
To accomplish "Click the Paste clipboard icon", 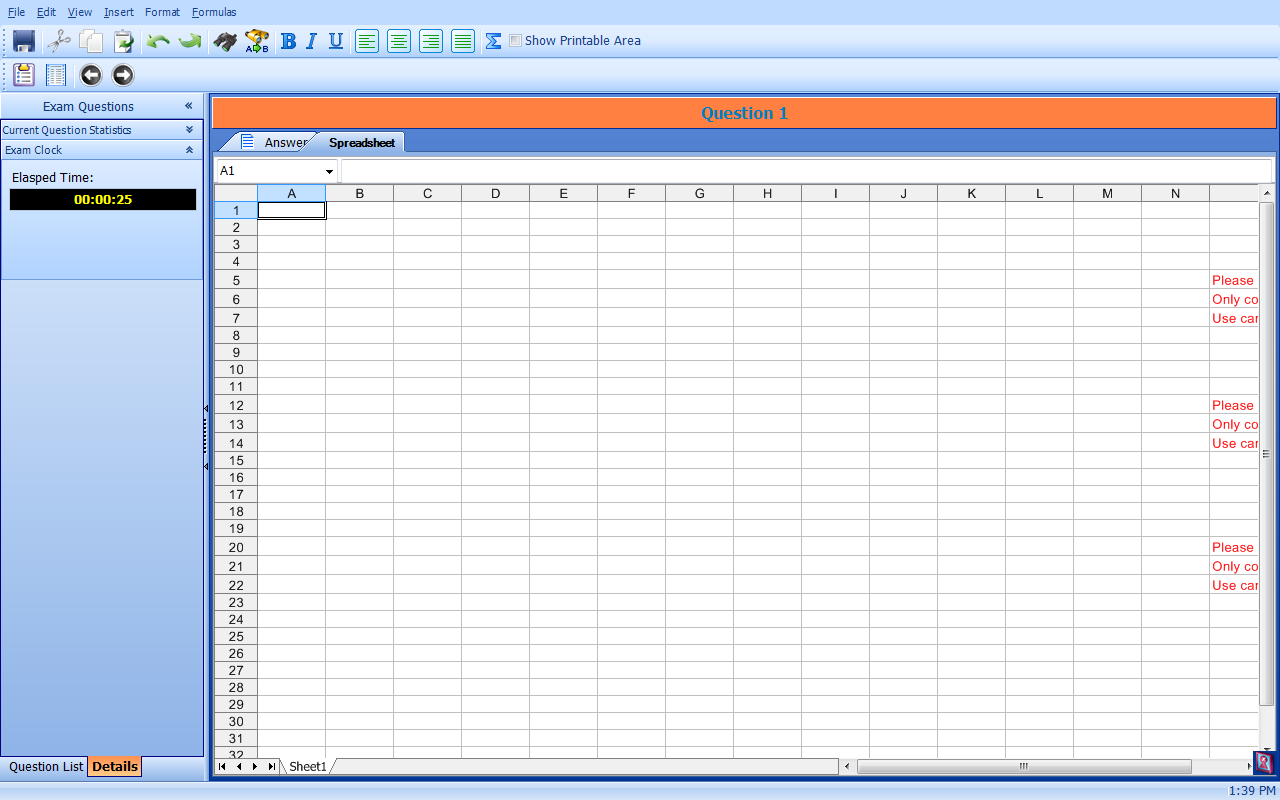I will click(123, 41).
